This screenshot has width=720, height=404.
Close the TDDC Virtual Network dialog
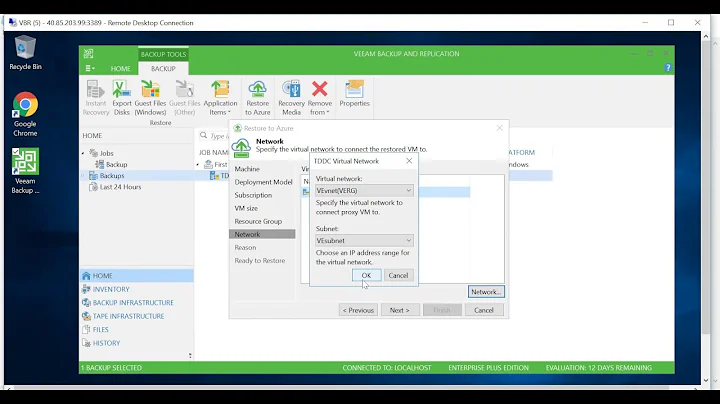pos(409,161)
